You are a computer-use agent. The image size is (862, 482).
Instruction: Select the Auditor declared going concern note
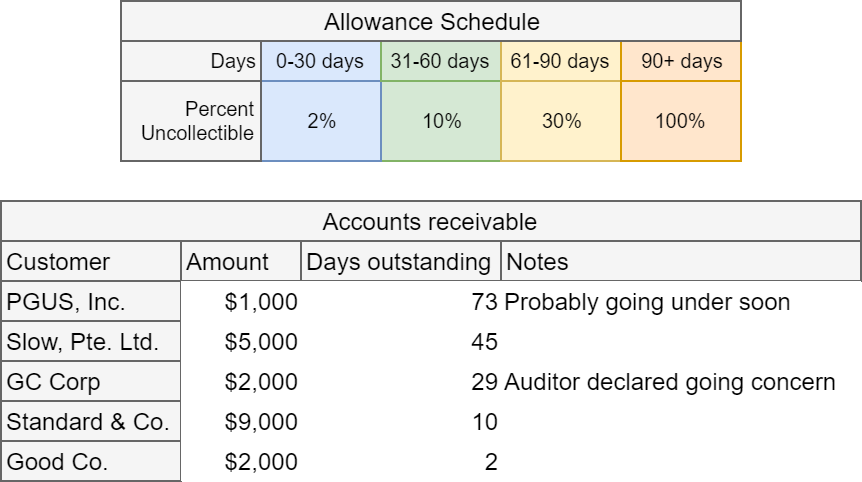(x=670, y=382)
